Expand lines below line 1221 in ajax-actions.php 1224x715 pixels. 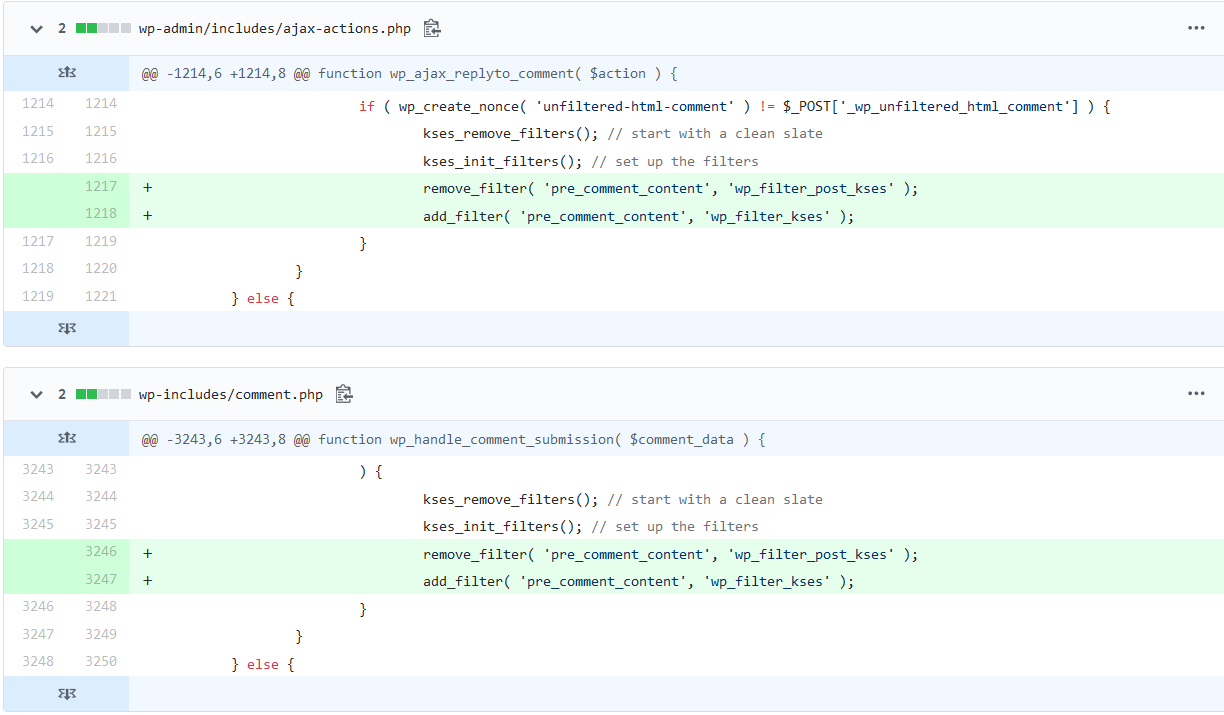pyautogui.click(x=67, y=328)
